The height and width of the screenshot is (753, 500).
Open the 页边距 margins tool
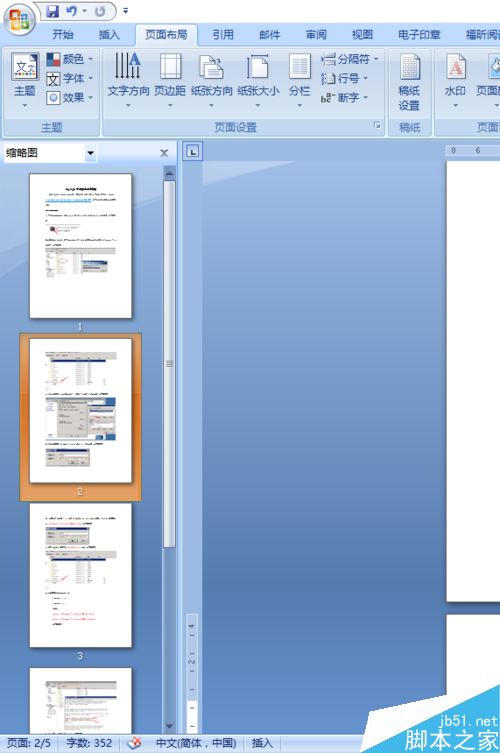click(170, 79)
